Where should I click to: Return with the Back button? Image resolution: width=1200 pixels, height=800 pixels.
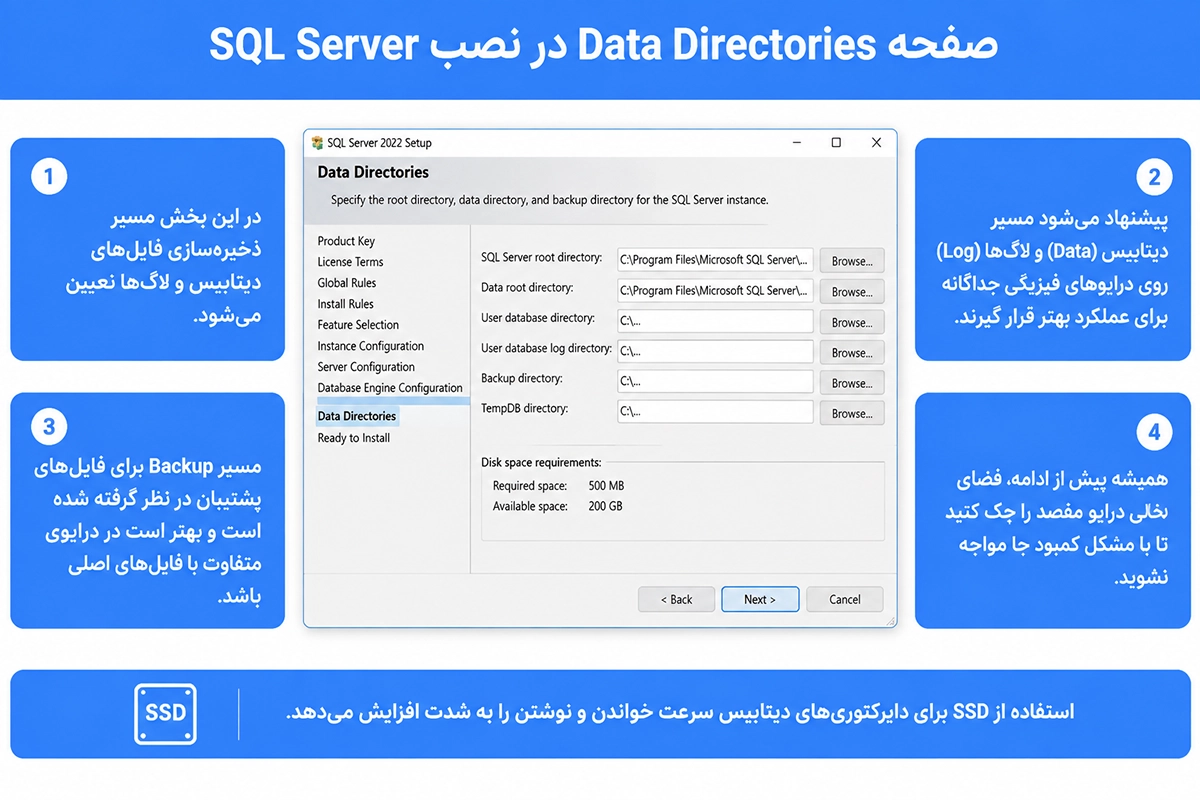(x=677, y=599)
